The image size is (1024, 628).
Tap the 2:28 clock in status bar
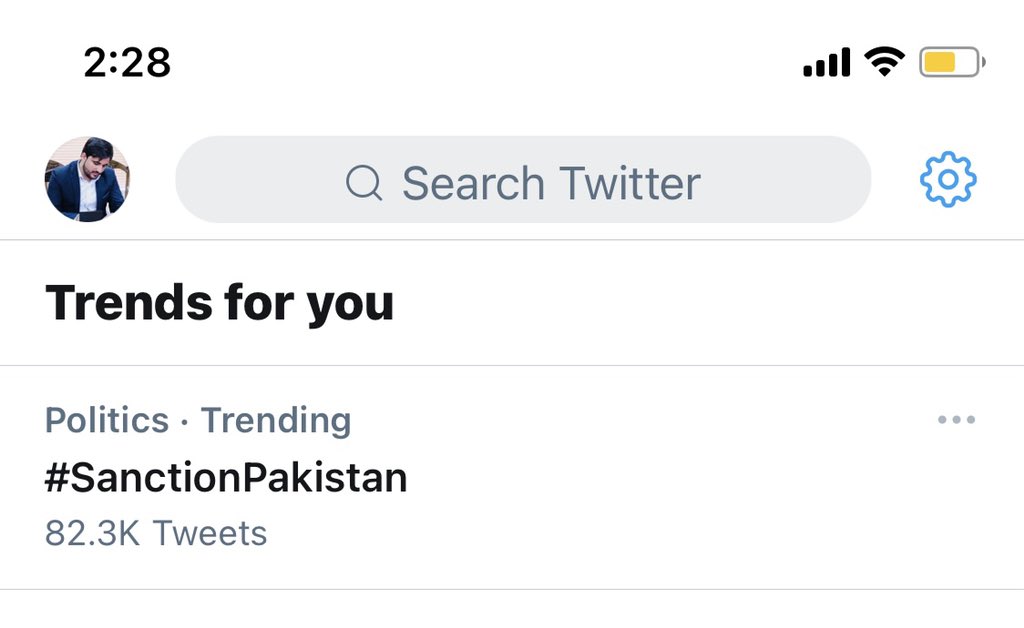point(127,63)
